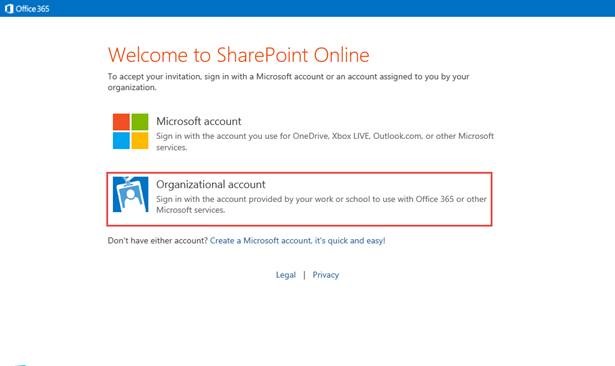615x366 pixels.
Task: Open Create a Microsoft account link
Action: [x=298, y=240]
